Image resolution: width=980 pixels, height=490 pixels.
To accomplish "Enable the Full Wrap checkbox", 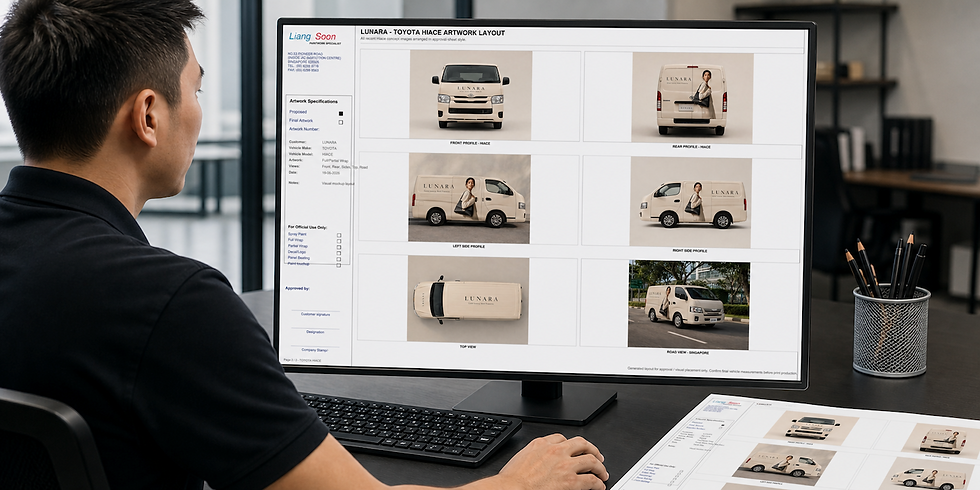I will 339,241.
